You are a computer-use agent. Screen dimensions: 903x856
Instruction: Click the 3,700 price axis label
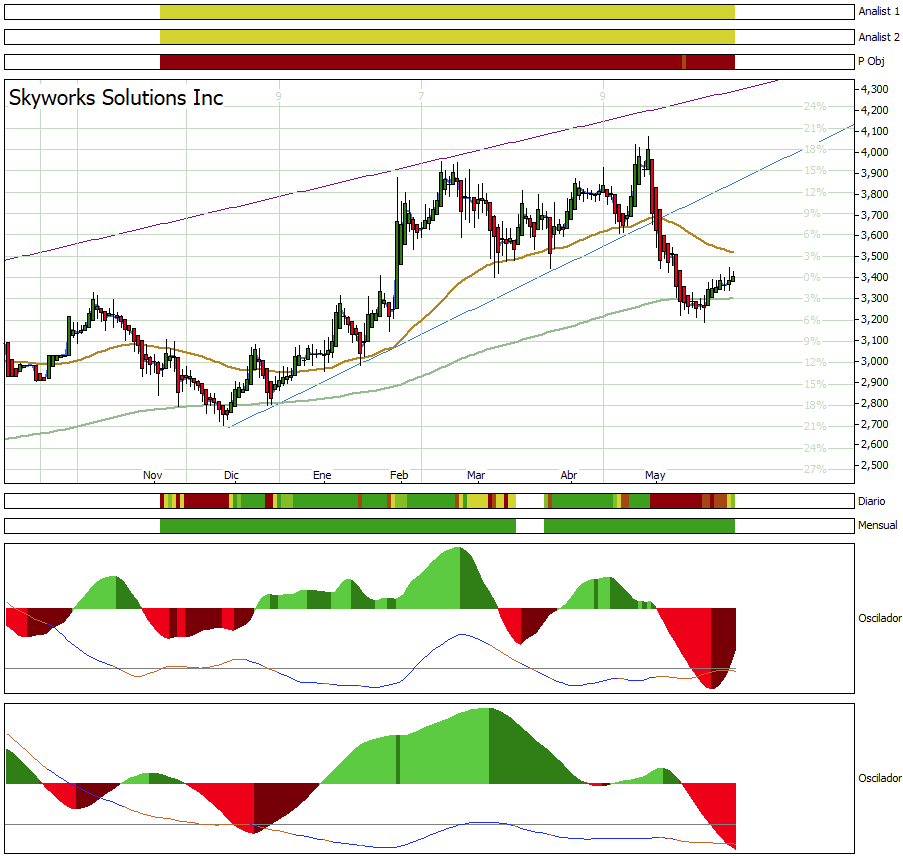click(875, 215)
